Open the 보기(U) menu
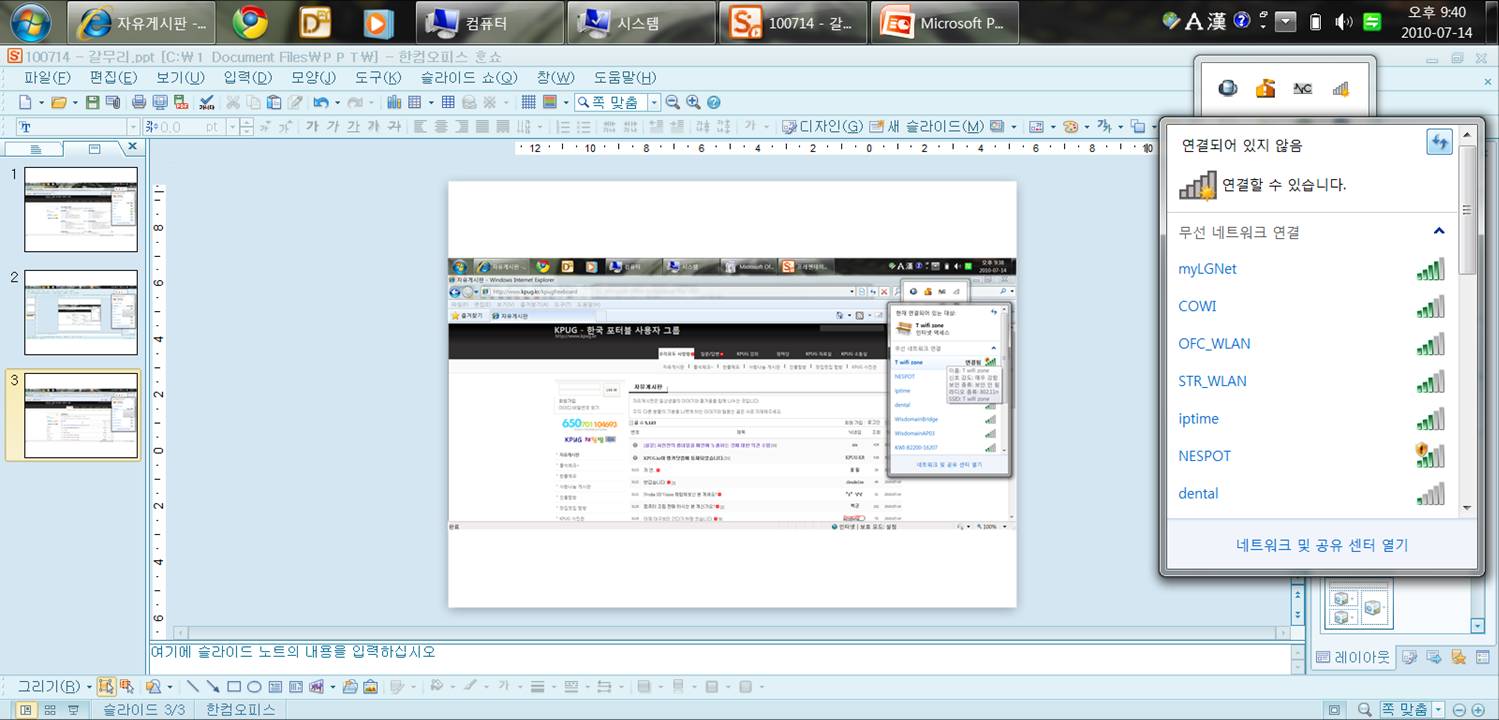 [x=179, y=77]
